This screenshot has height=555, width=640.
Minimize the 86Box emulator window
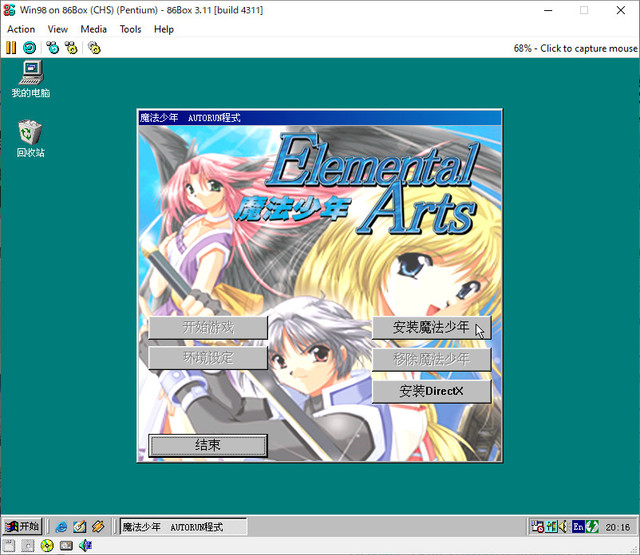coord(548,10)
